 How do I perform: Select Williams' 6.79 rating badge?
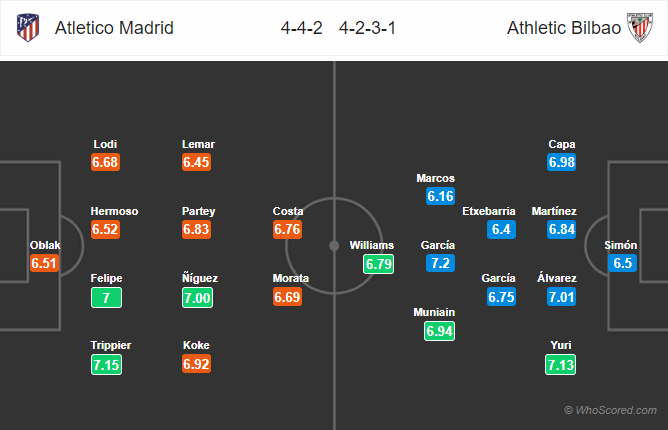[x=378, y=264]
